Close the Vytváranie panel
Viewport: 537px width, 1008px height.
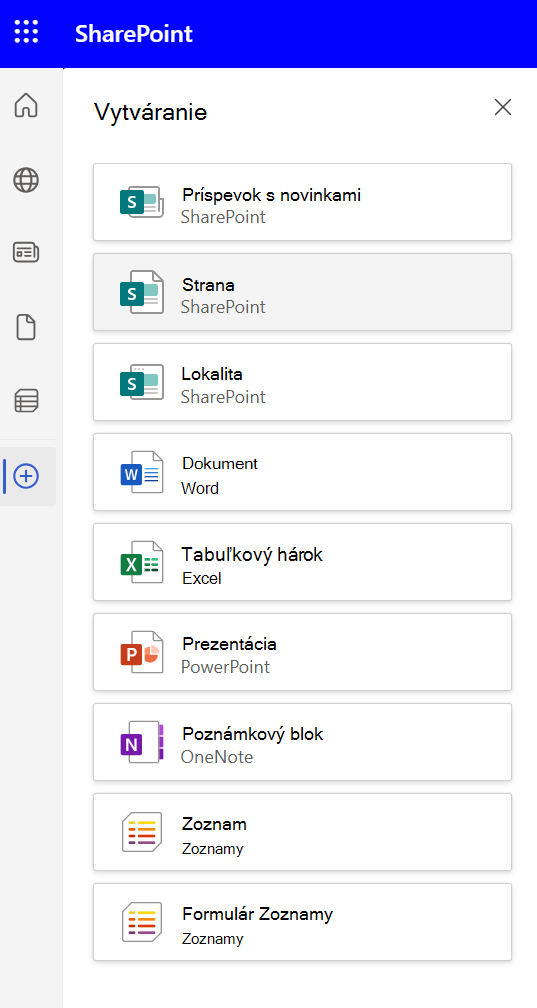coord(502,107)
